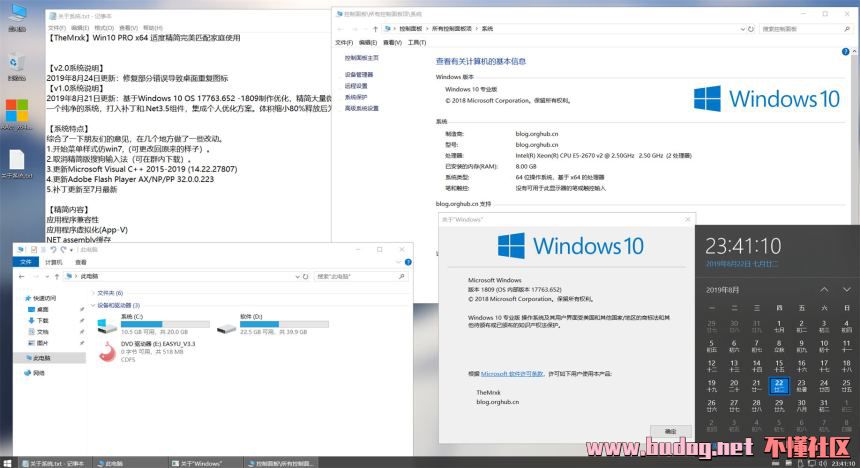Open Explorer recent locations dropdown arrow

(45, 277)
